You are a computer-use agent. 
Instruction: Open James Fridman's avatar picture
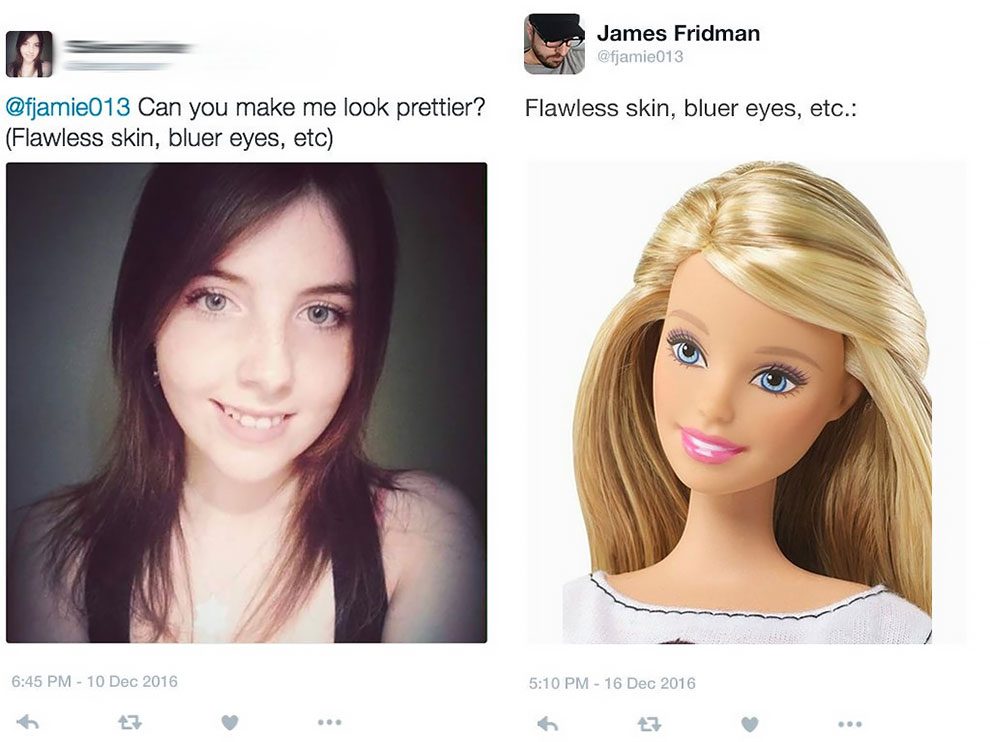[554, 44]
